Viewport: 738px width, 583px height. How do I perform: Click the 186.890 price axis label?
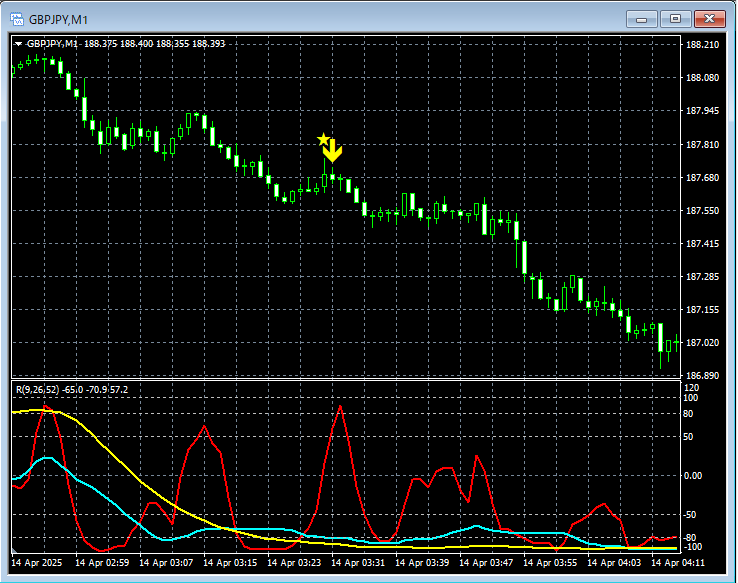pos(703,376)
